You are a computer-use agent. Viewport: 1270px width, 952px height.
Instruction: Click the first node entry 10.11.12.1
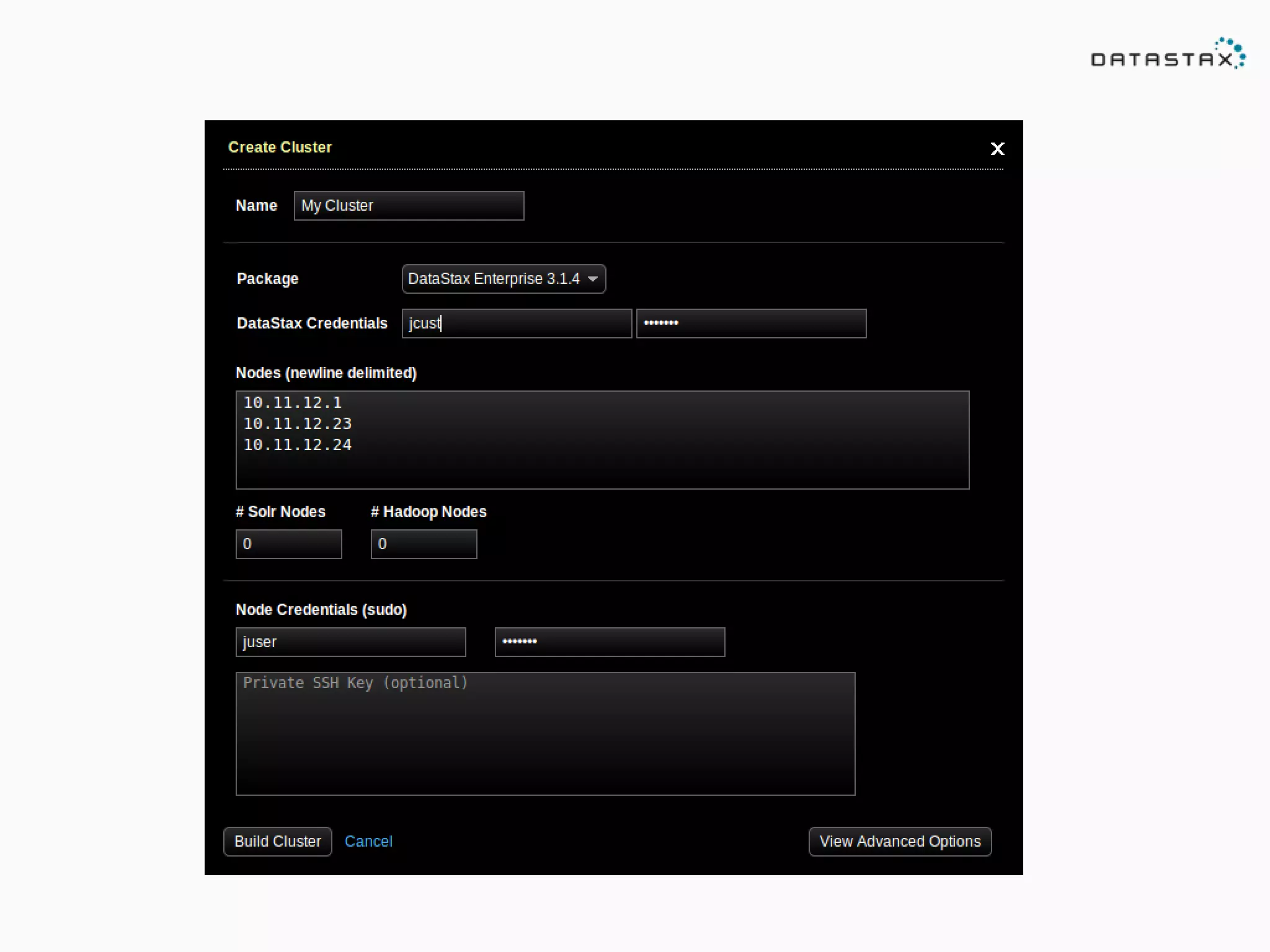point(293,403)
